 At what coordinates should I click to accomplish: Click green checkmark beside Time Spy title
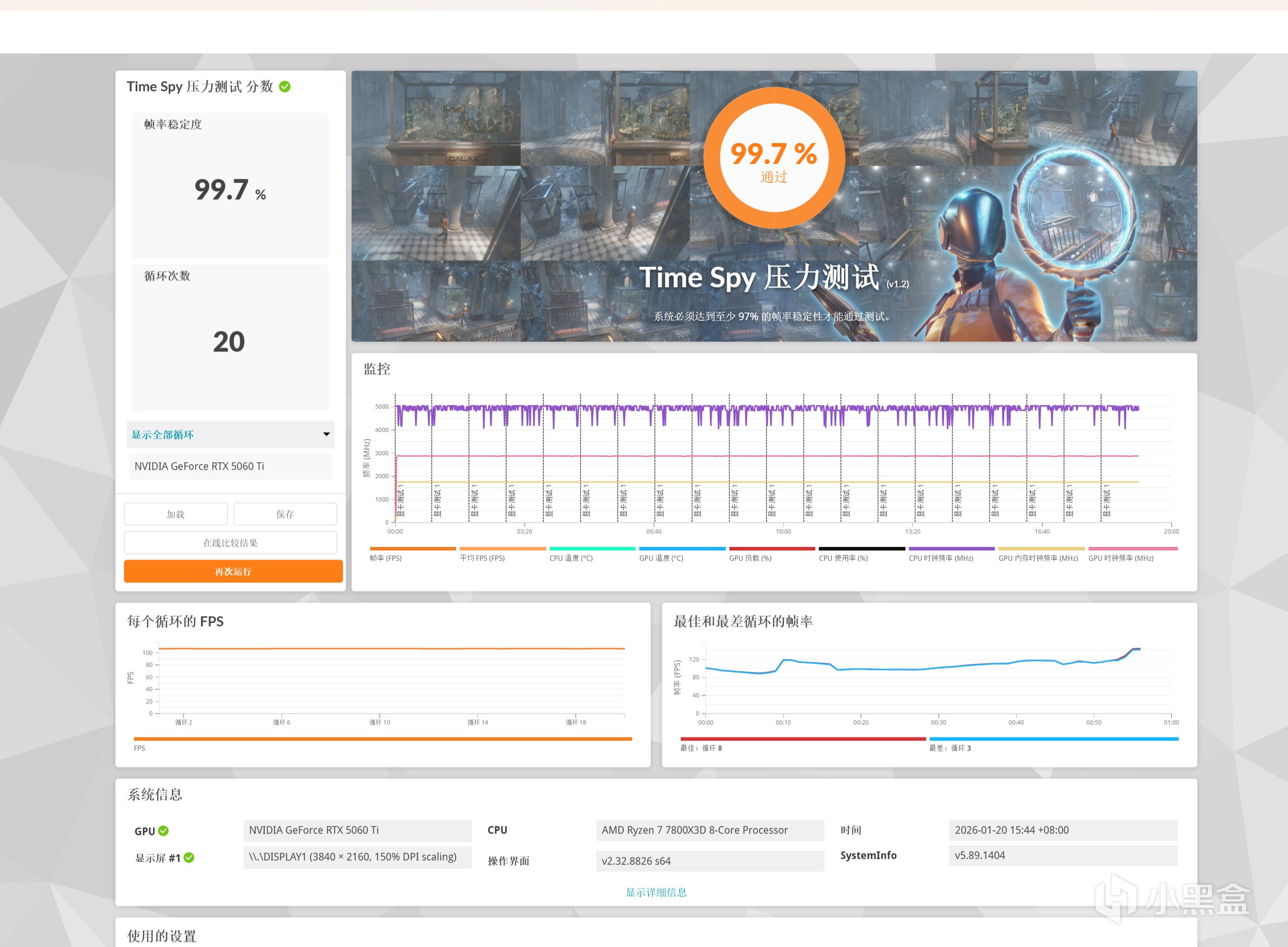284,87
